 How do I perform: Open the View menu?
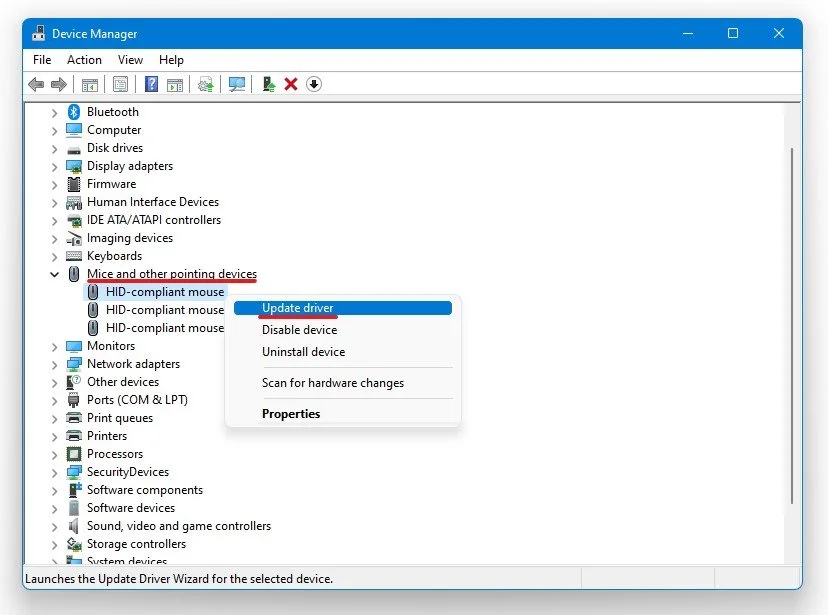coord(130,60)
